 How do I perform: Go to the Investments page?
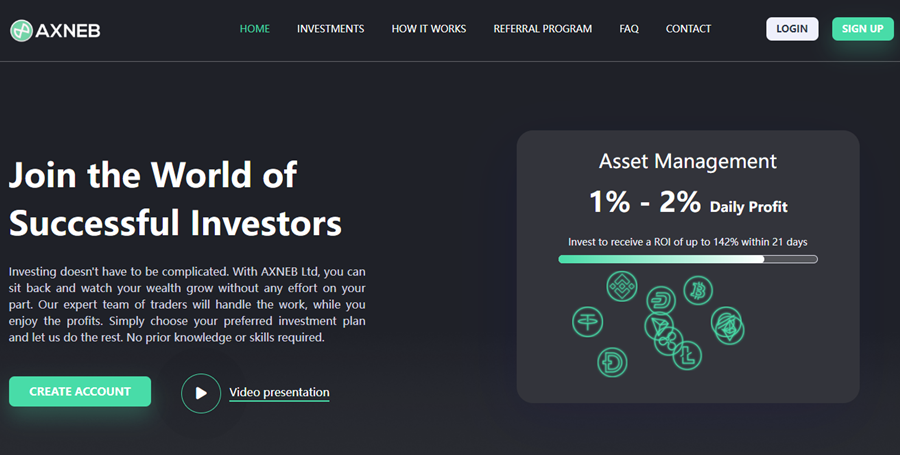331,29
